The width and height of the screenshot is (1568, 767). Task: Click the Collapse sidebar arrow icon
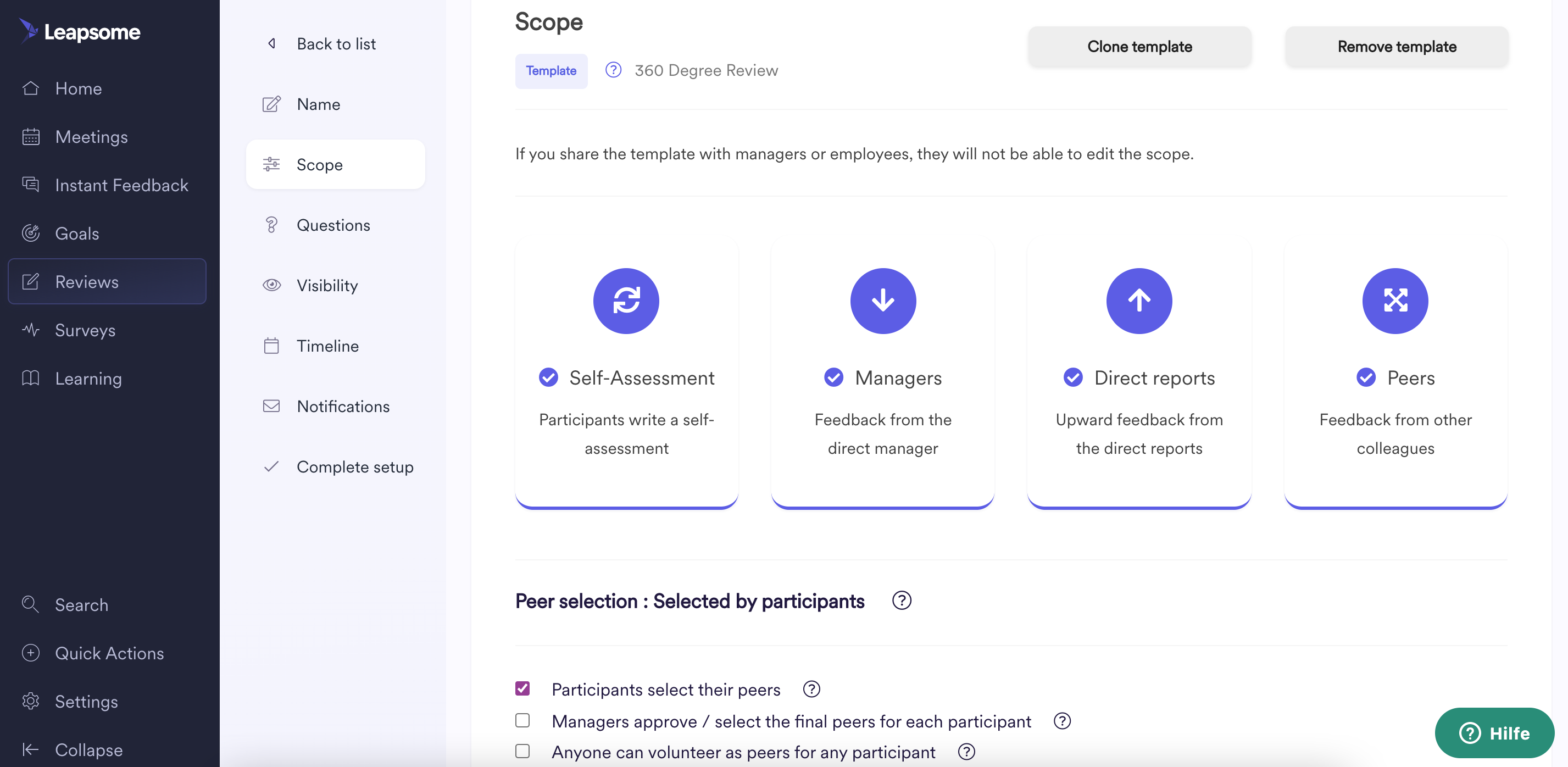(x=30, y=749)
